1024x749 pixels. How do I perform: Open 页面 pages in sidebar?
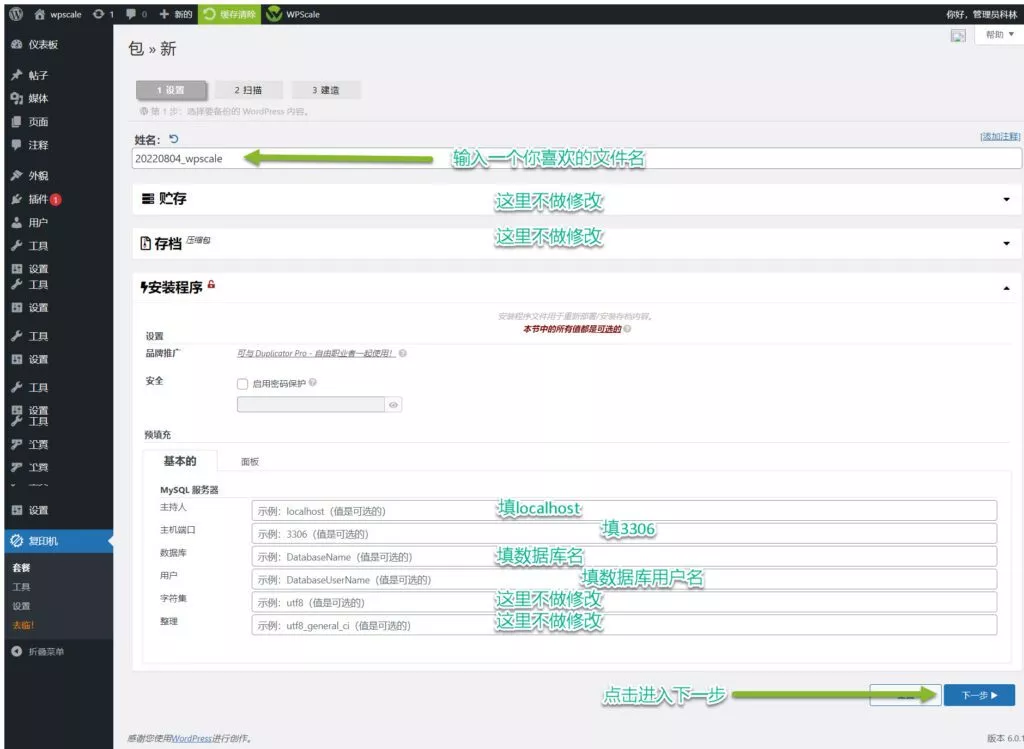(x=30, y=121)
